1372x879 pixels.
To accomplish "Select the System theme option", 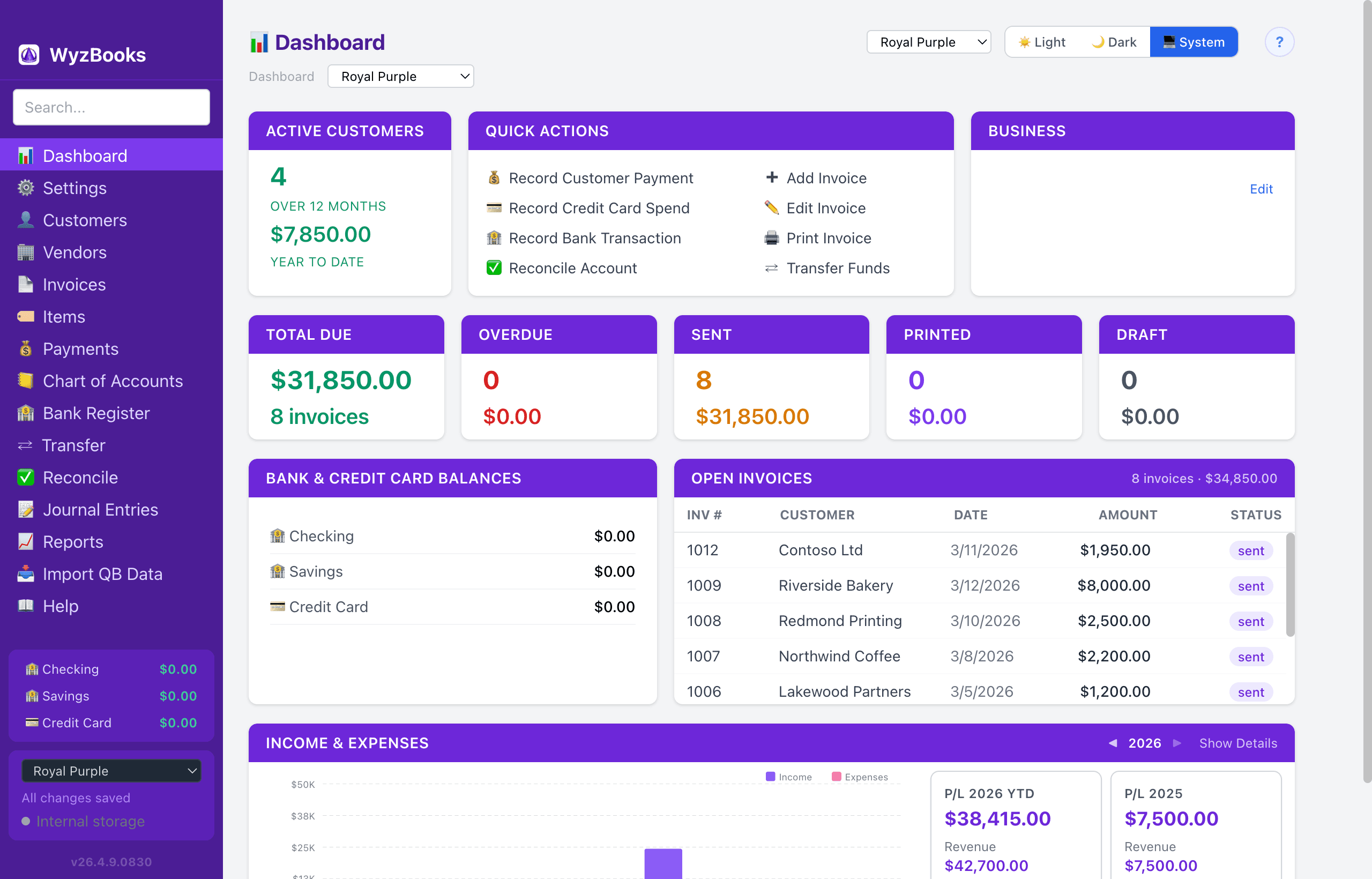I will pos(1194,42).
